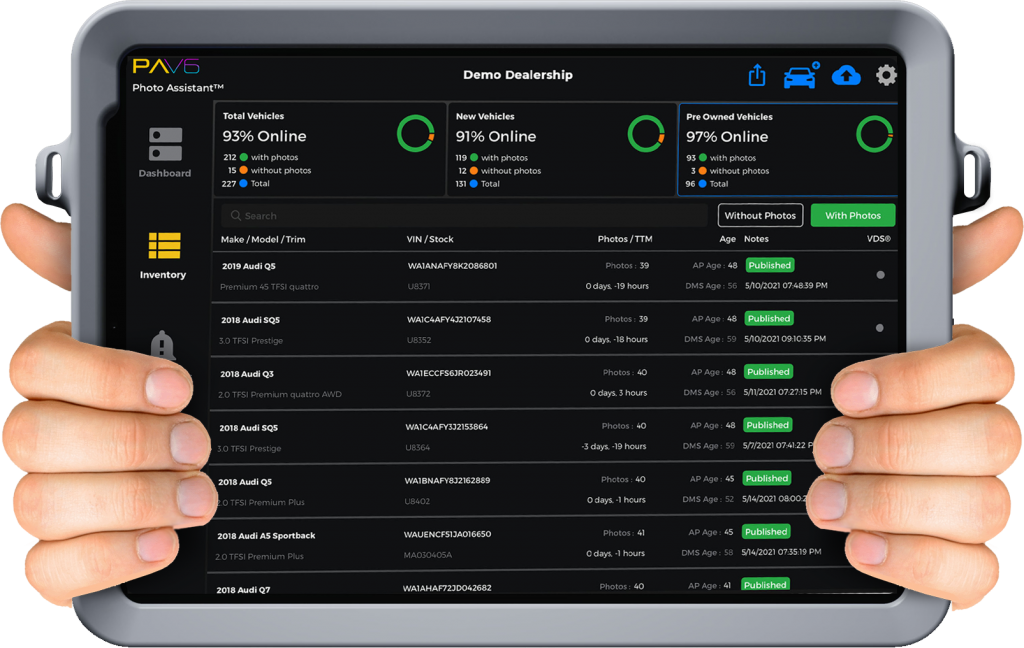The width and height of the screenshot is (1024, 648).
Task: Select the Inventory list icon in sidebar
Action: [164, 246]
